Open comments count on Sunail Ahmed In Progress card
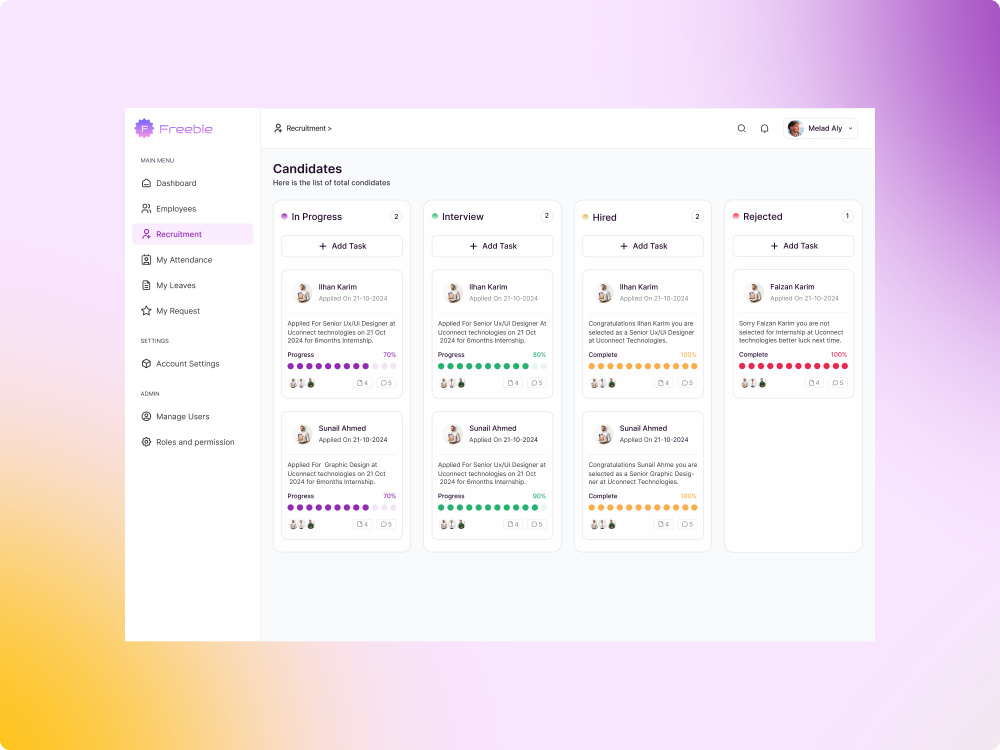1000x750 pixels. click(386, 525)
